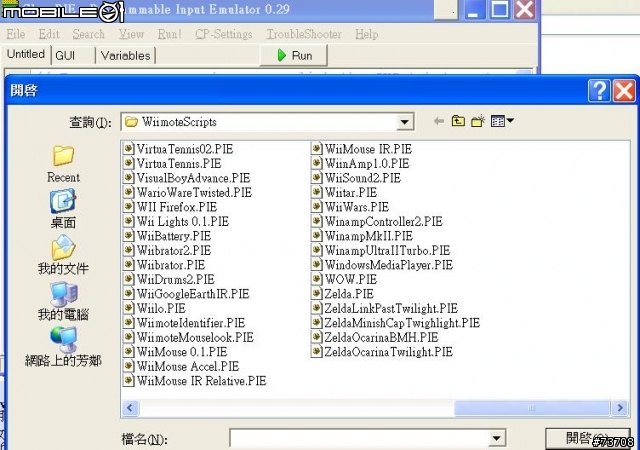
Task: Click the icon beside Zelda.PIE
Action: [x=317, y=294]
